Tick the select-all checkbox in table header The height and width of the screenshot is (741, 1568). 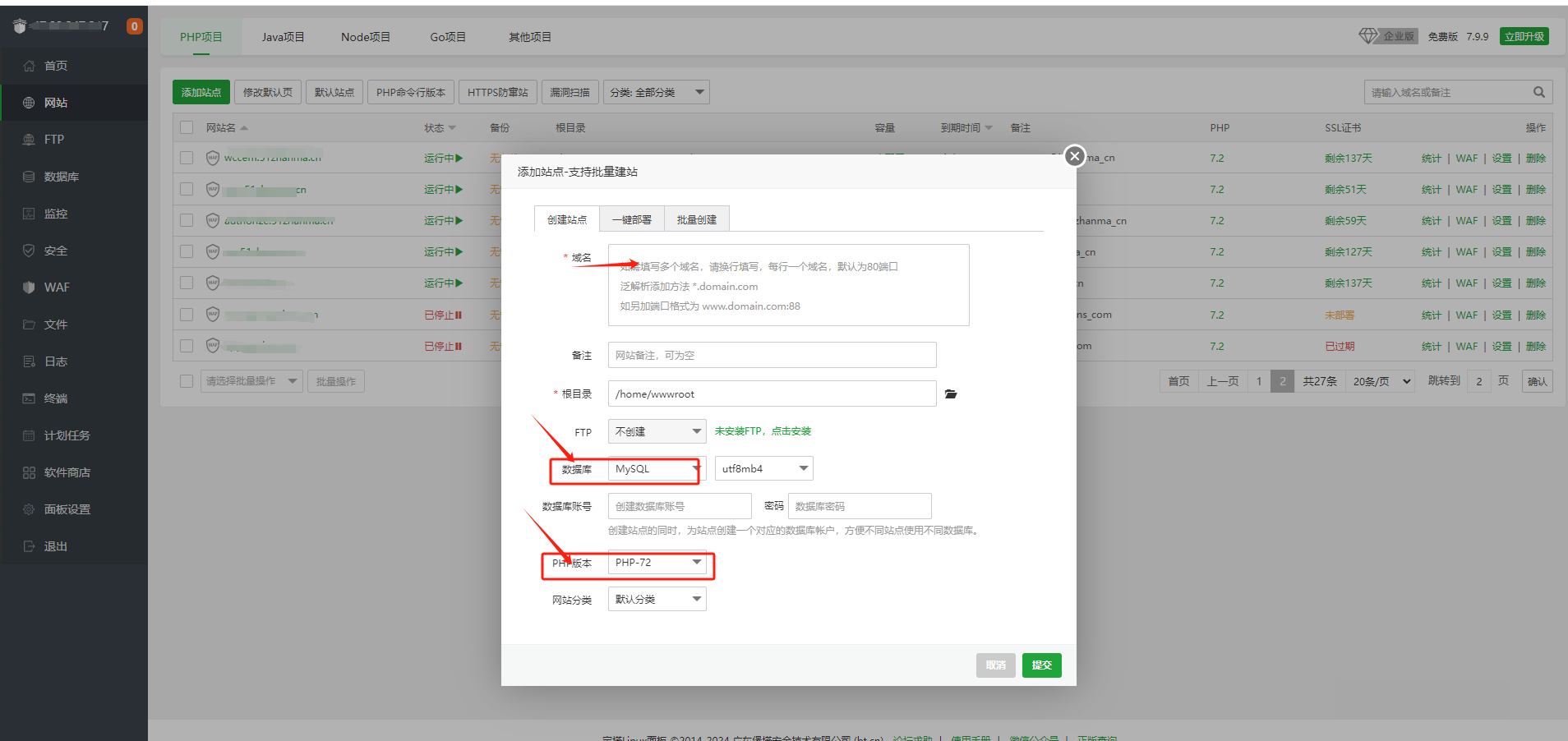point(187,127)
